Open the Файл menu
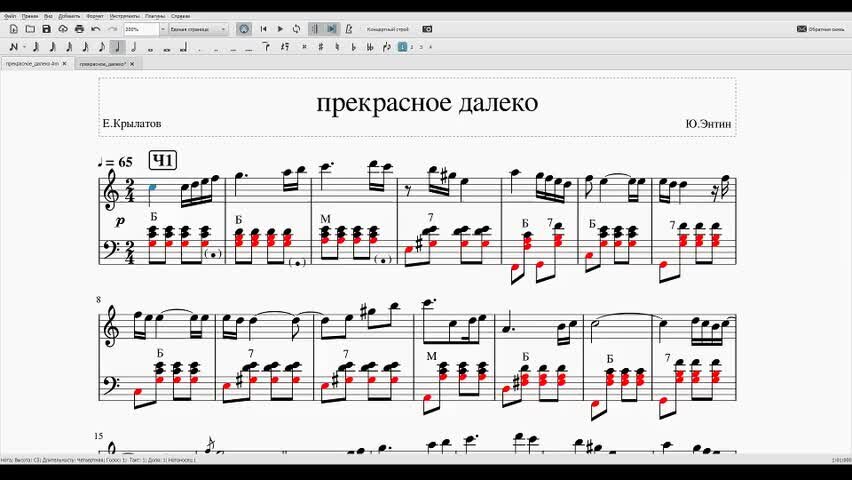 (x=10, y=16)
